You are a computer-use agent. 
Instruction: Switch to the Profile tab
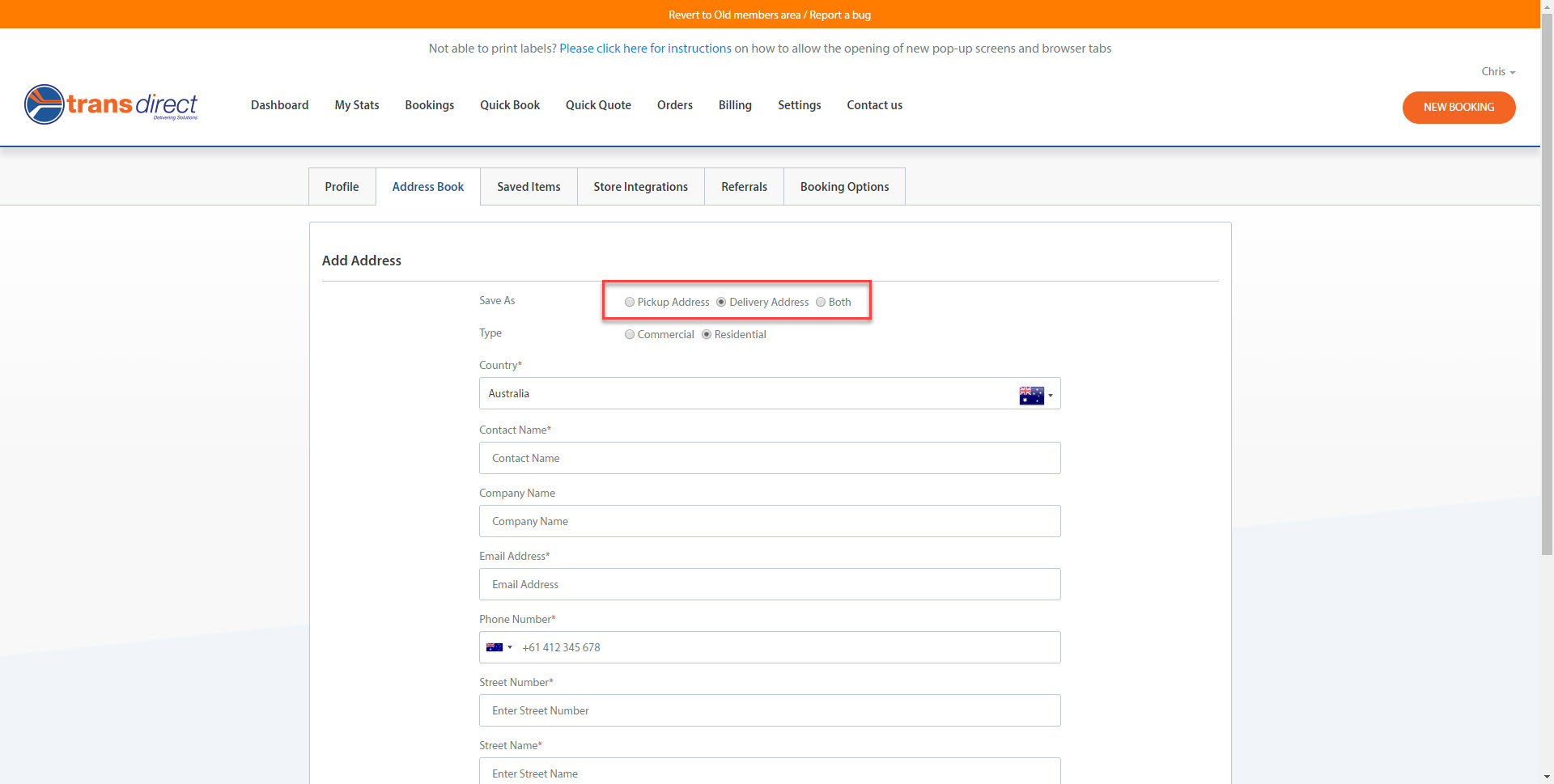tap(342, 186)
